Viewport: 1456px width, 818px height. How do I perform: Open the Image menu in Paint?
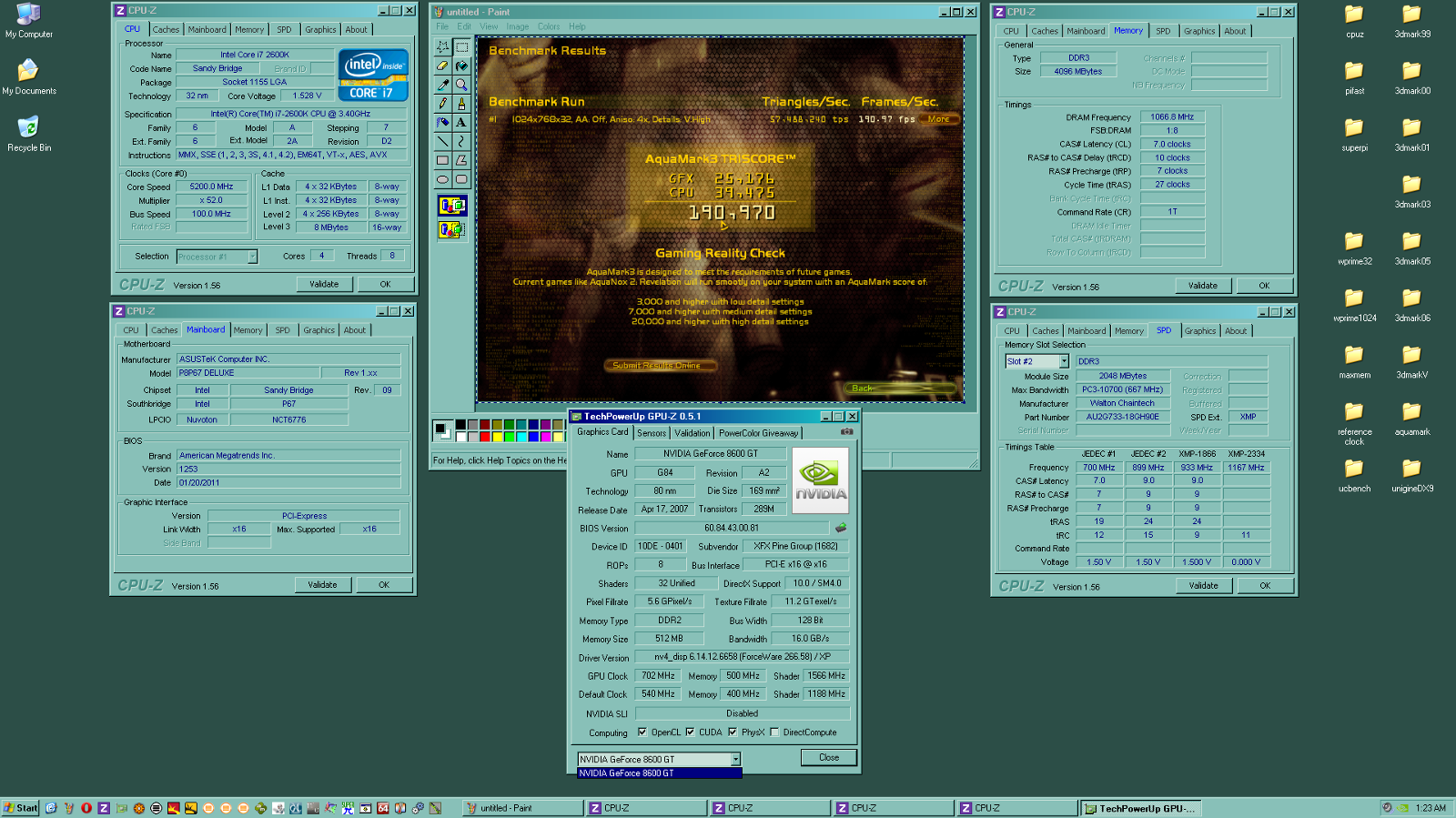click(x=518, y=26)
